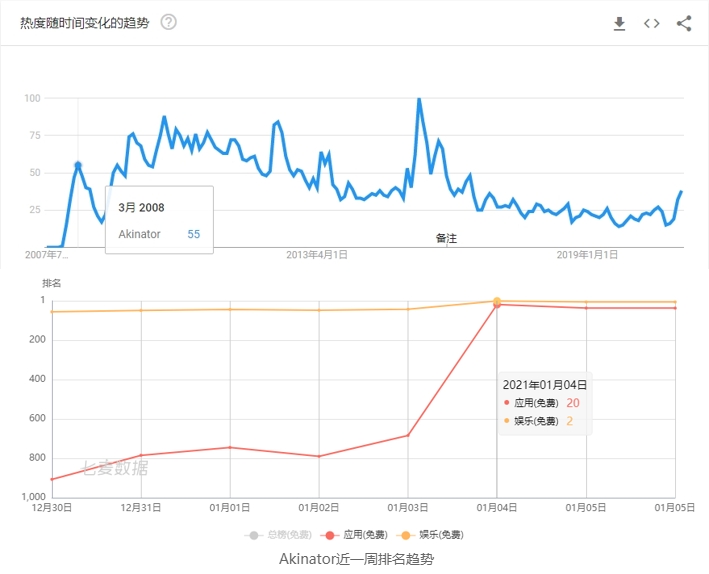Toggle the 总榜(免费) legend series
The height and width of the screenshot is (574, 709).
[278, 535]
